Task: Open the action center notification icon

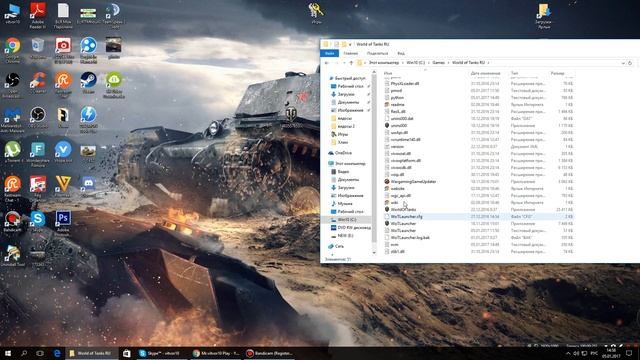Action: click(x=629, y=353)
